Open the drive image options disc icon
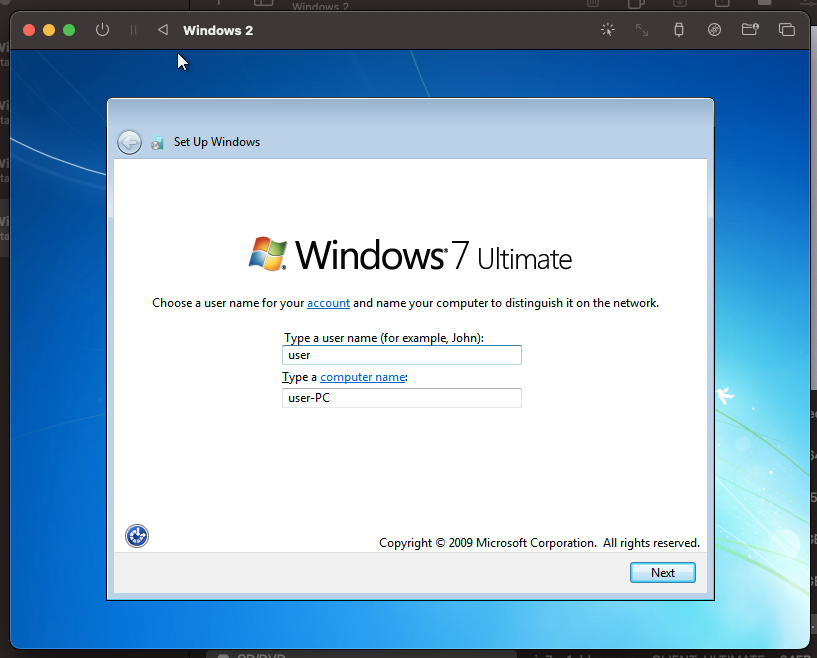 pyautogui.click(x=714, y=30)
